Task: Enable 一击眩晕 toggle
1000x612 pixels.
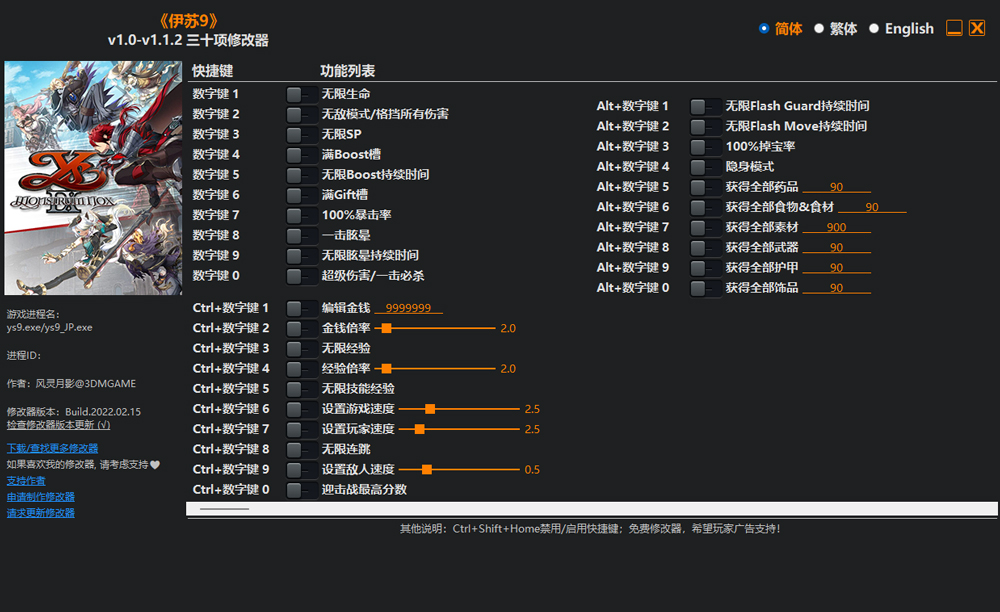Action: [x=301, y=236]
